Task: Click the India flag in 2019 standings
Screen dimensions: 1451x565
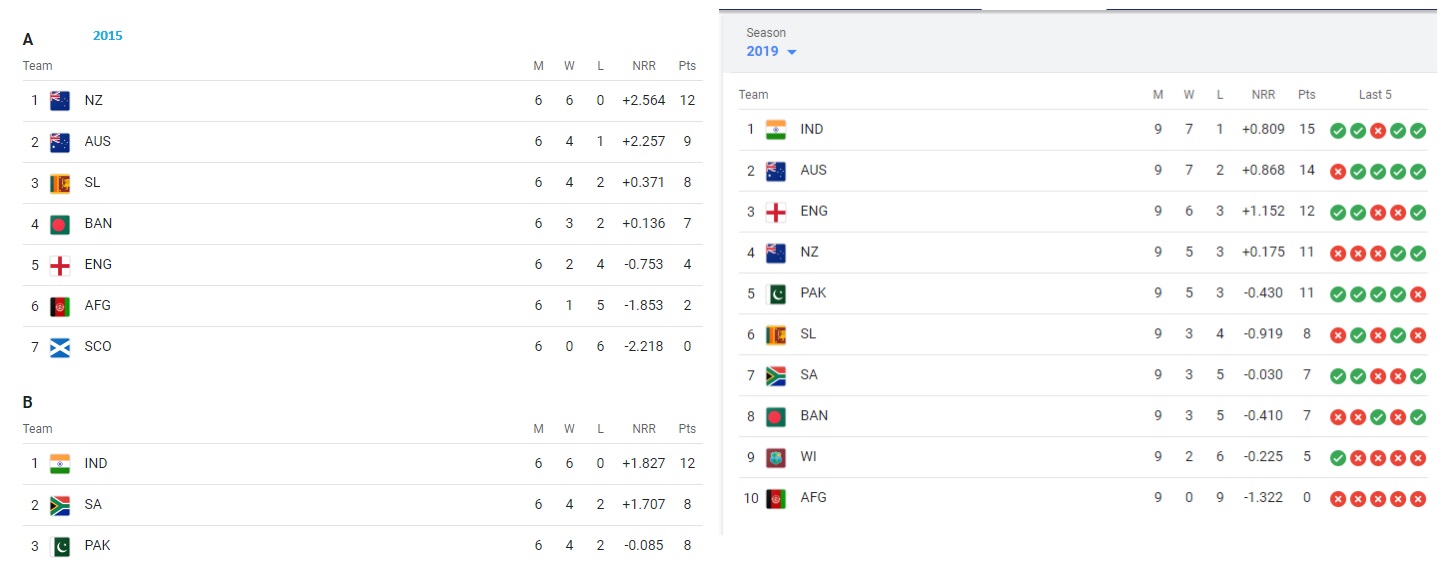Action: click(776, 129)
